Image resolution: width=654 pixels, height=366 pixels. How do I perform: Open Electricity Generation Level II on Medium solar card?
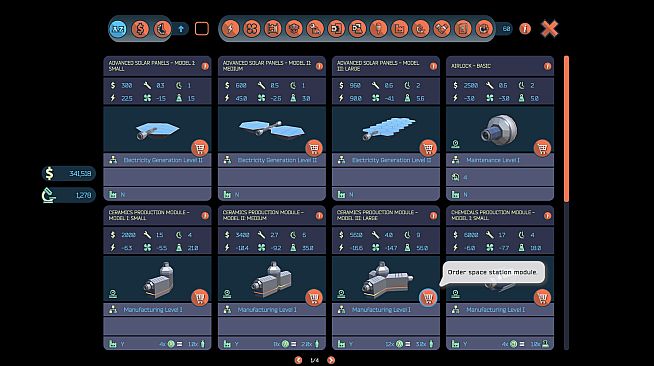277,160
